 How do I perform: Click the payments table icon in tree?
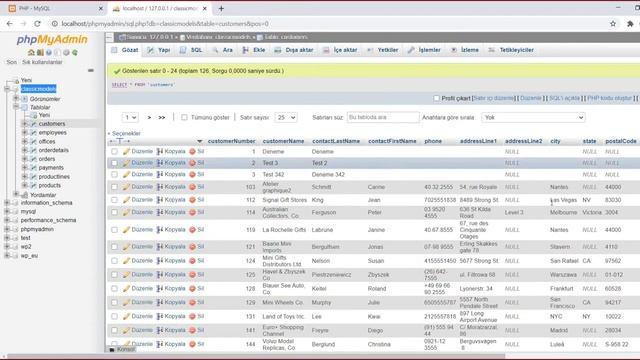(33, 167)
